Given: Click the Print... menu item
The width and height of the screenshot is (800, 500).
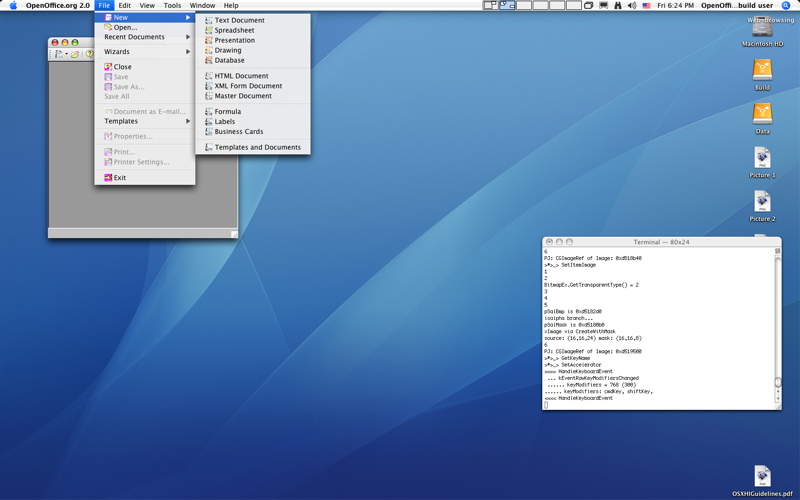Looking at the screenshot, I should 144,152.
